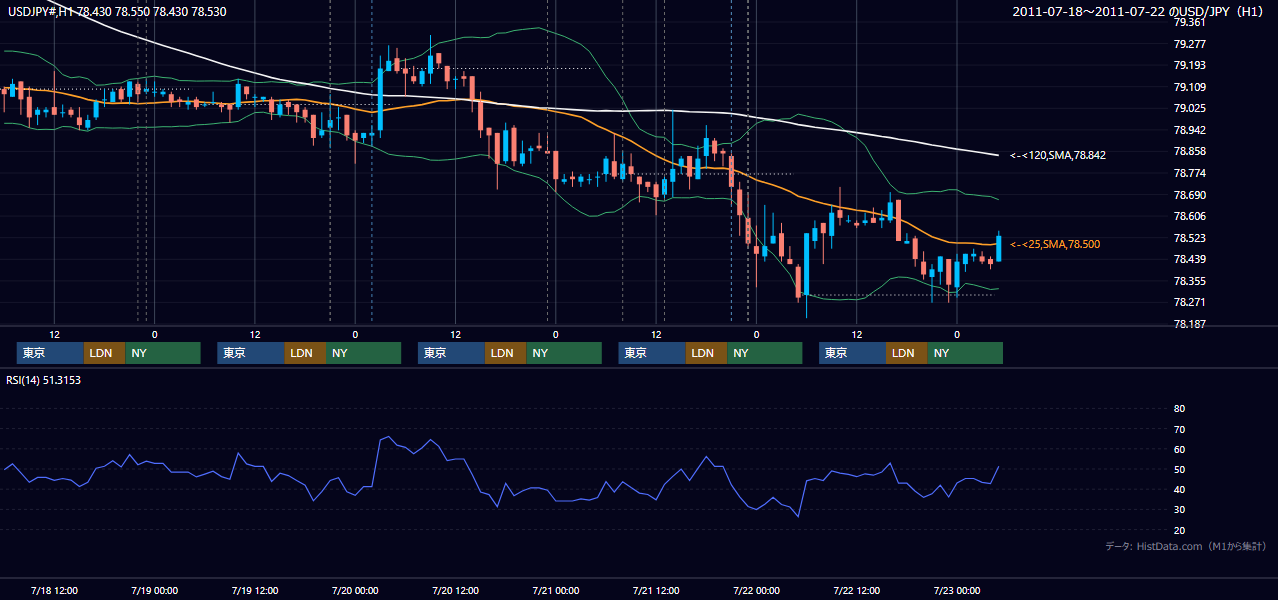Click the 7/23 00:00 time label

tap(957, 590)
